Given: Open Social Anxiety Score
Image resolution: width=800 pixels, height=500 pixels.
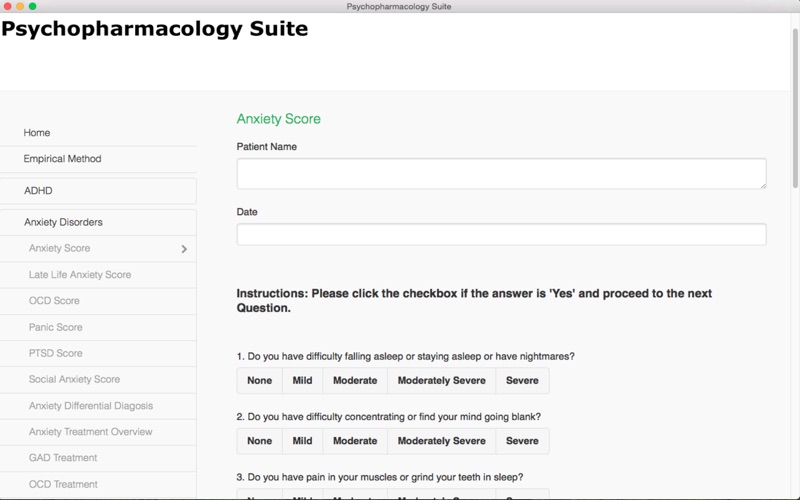Looking at the screenshot, I should pos(75,380).
